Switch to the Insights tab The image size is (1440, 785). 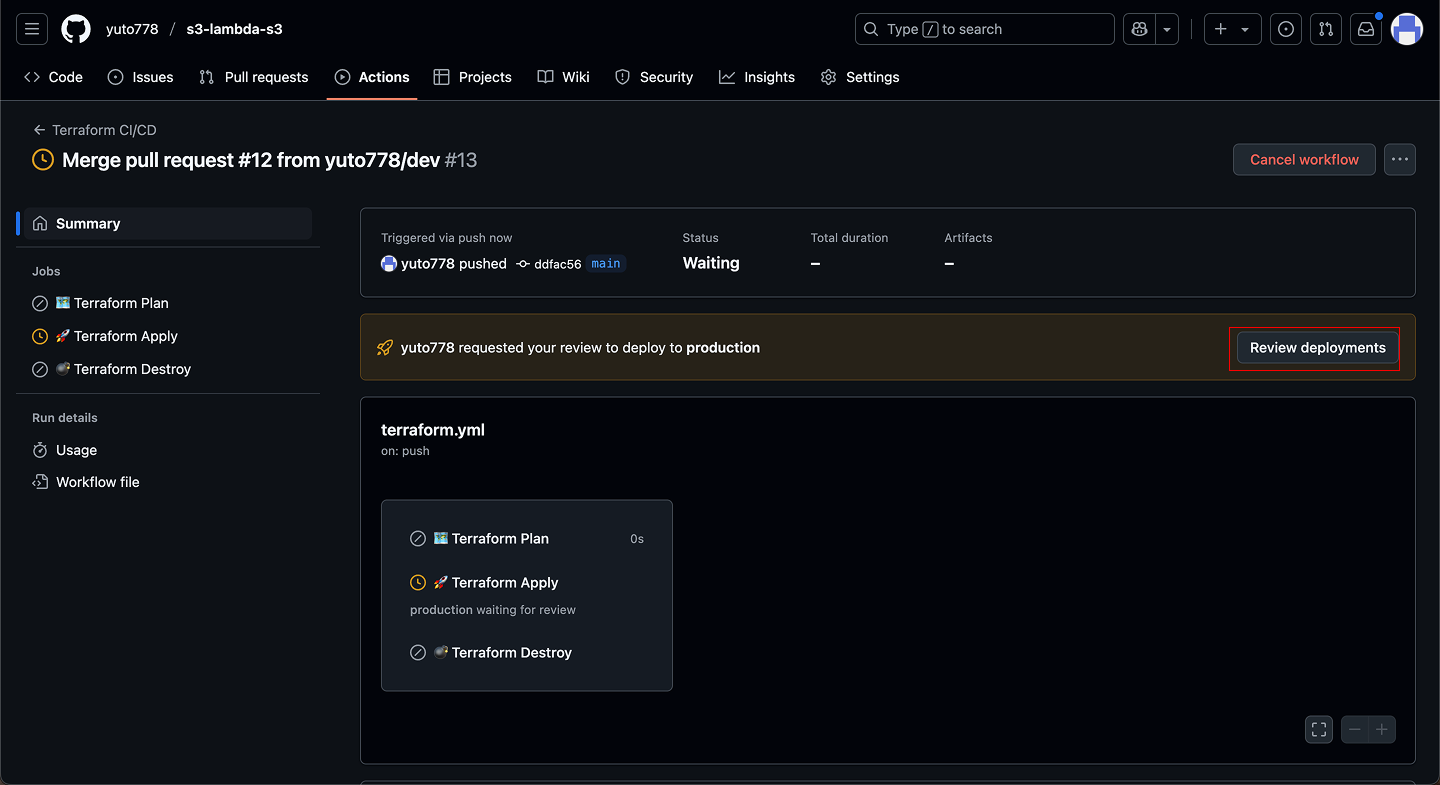click(757, 77)
